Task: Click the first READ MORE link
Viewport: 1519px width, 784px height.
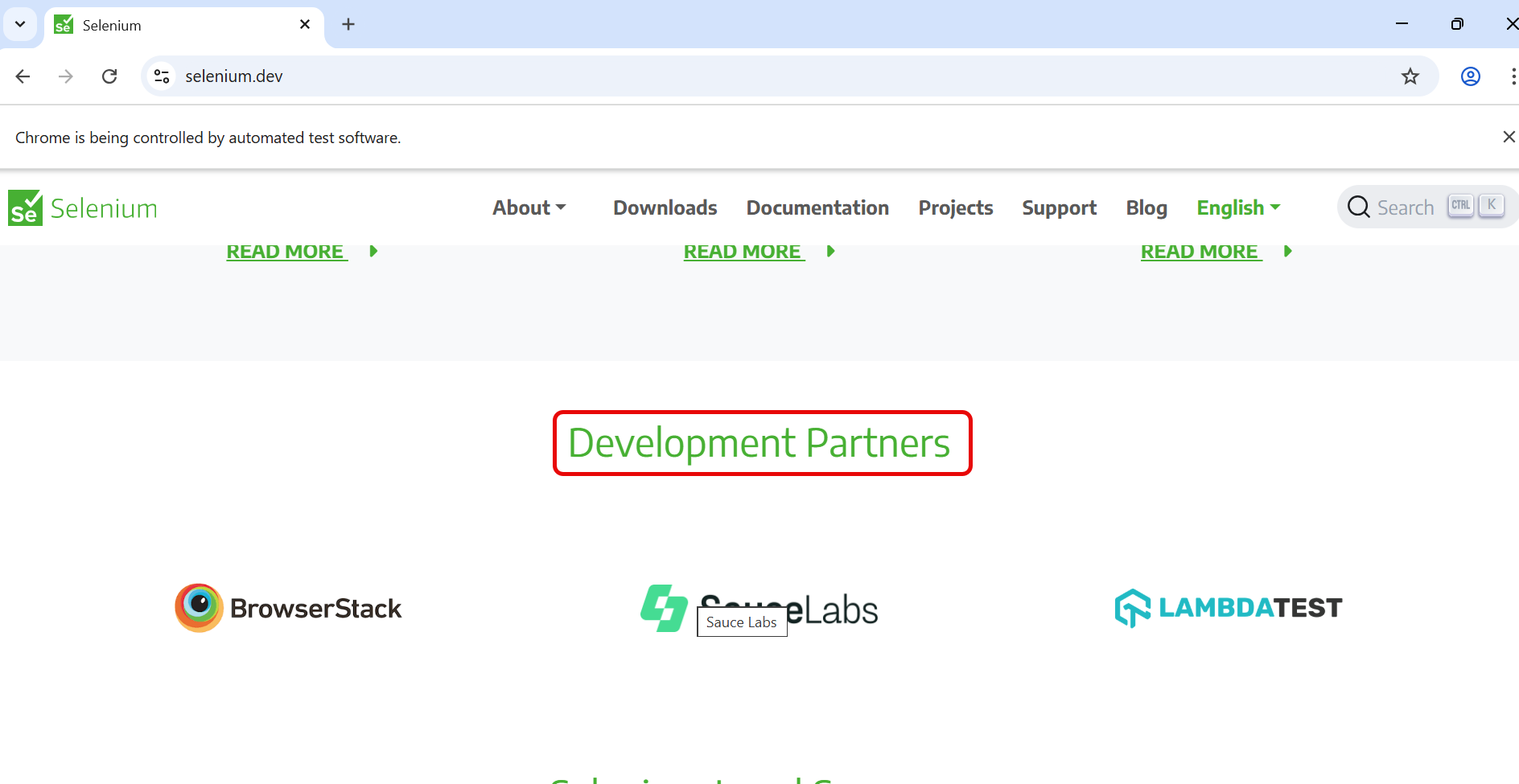Action: pos(286,251)
